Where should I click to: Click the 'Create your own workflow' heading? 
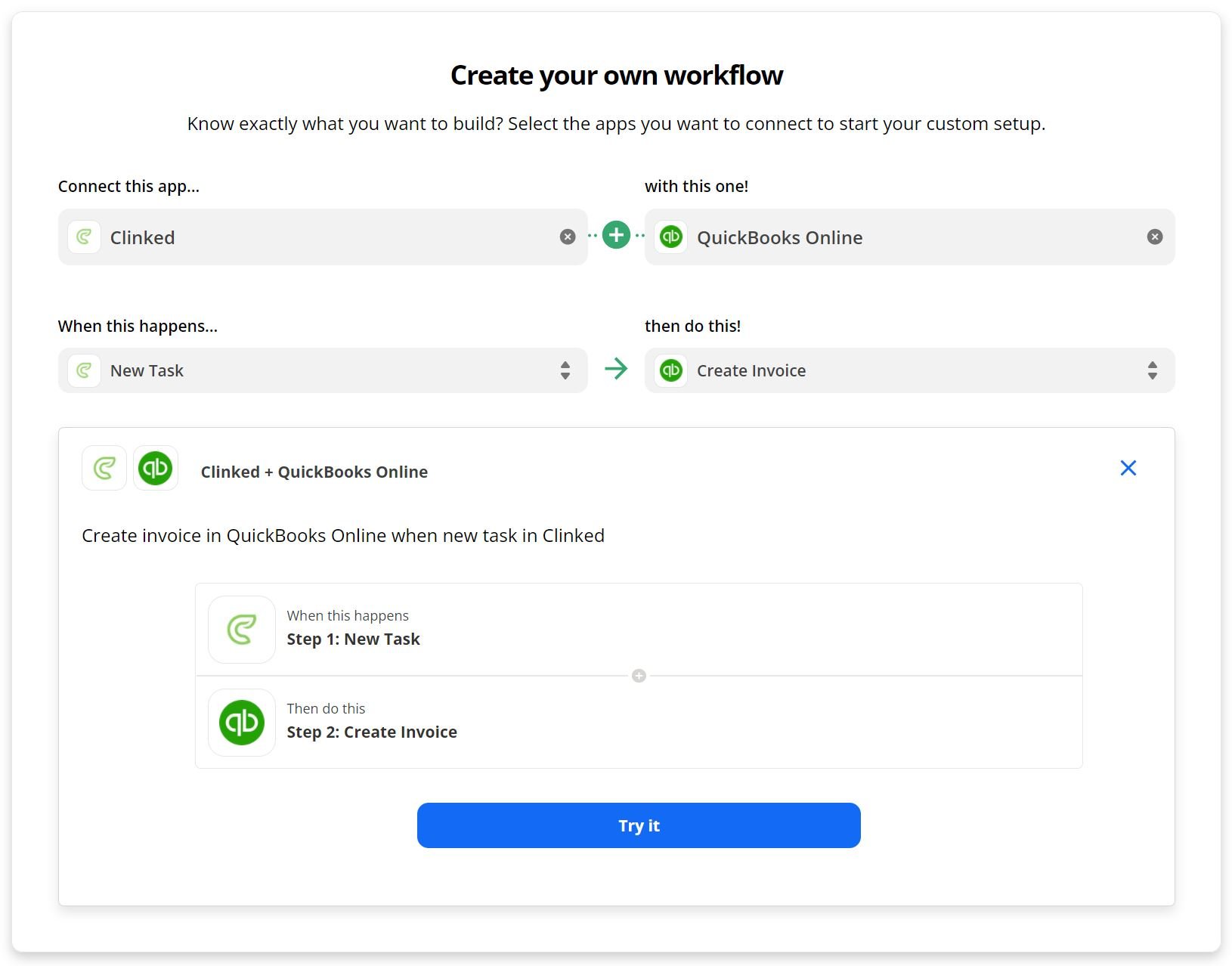[x=617, y=76]
